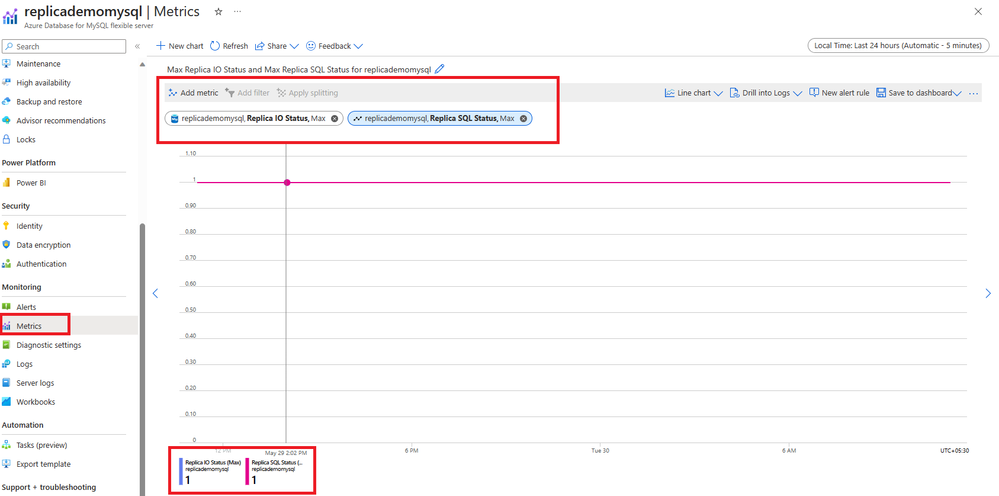Click the New chart button
This screenshot has width=999, height=496.
180,46
